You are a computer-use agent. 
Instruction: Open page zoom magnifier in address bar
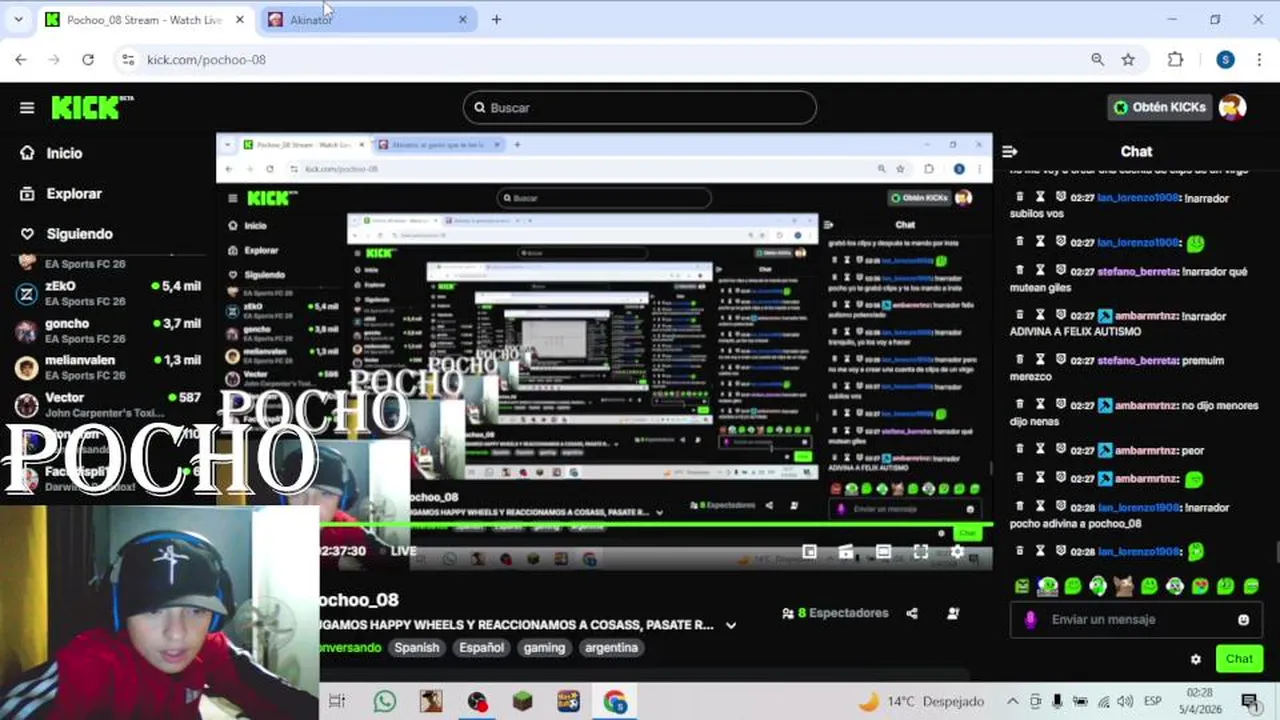[x=1098, y=60]
